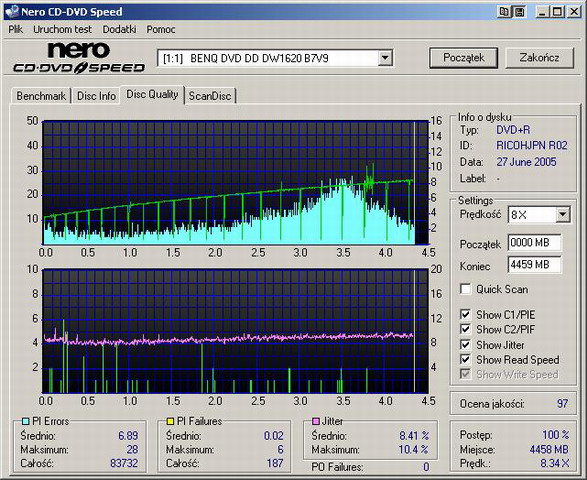The width and height of the screenshot is (587, 480).
Task: Click the Koniec 4459 MB input field
Action: [x=535, y=265]
